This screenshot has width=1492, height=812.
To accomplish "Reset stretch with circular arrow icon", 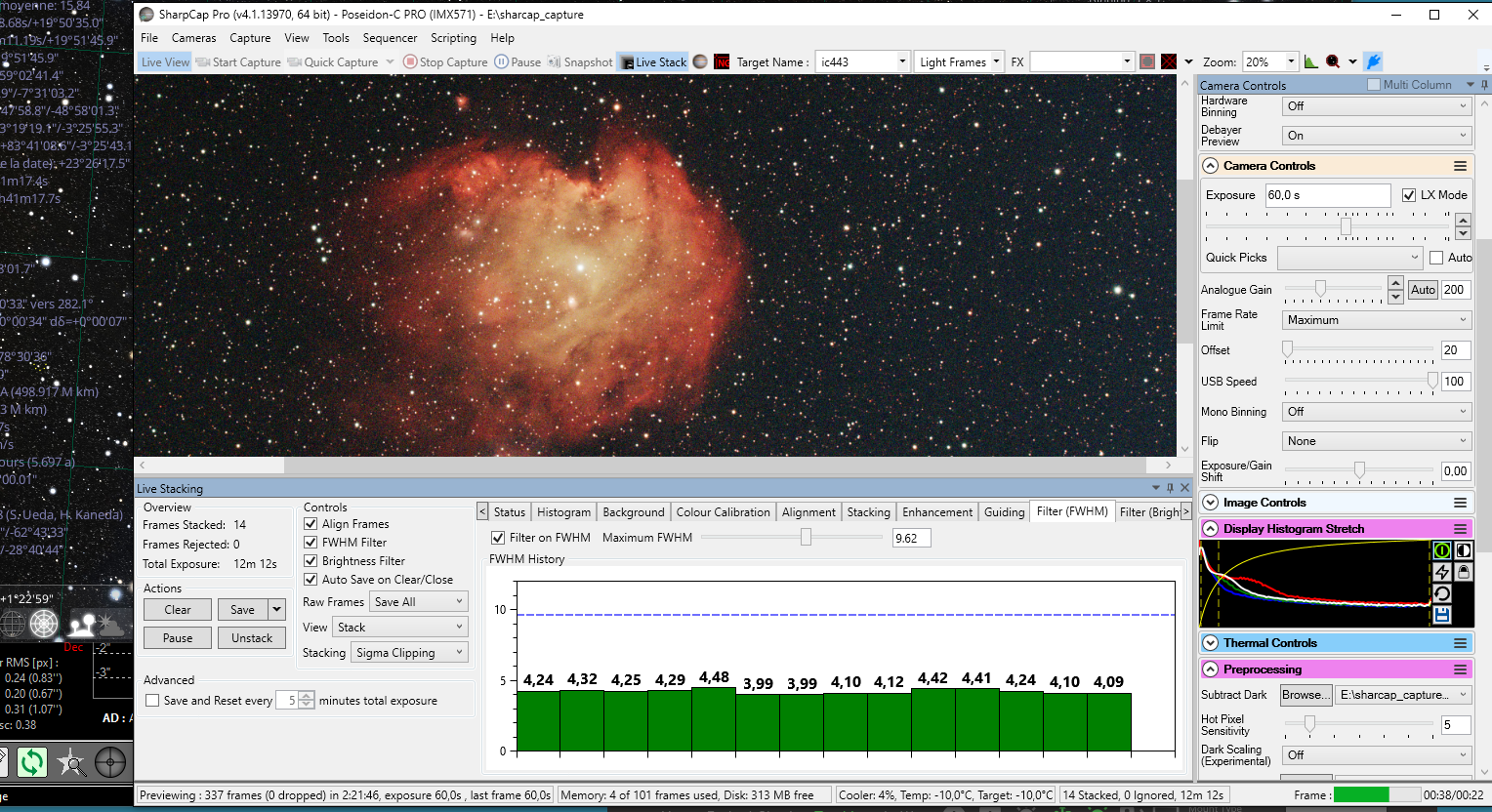I will pos(1442,593).
